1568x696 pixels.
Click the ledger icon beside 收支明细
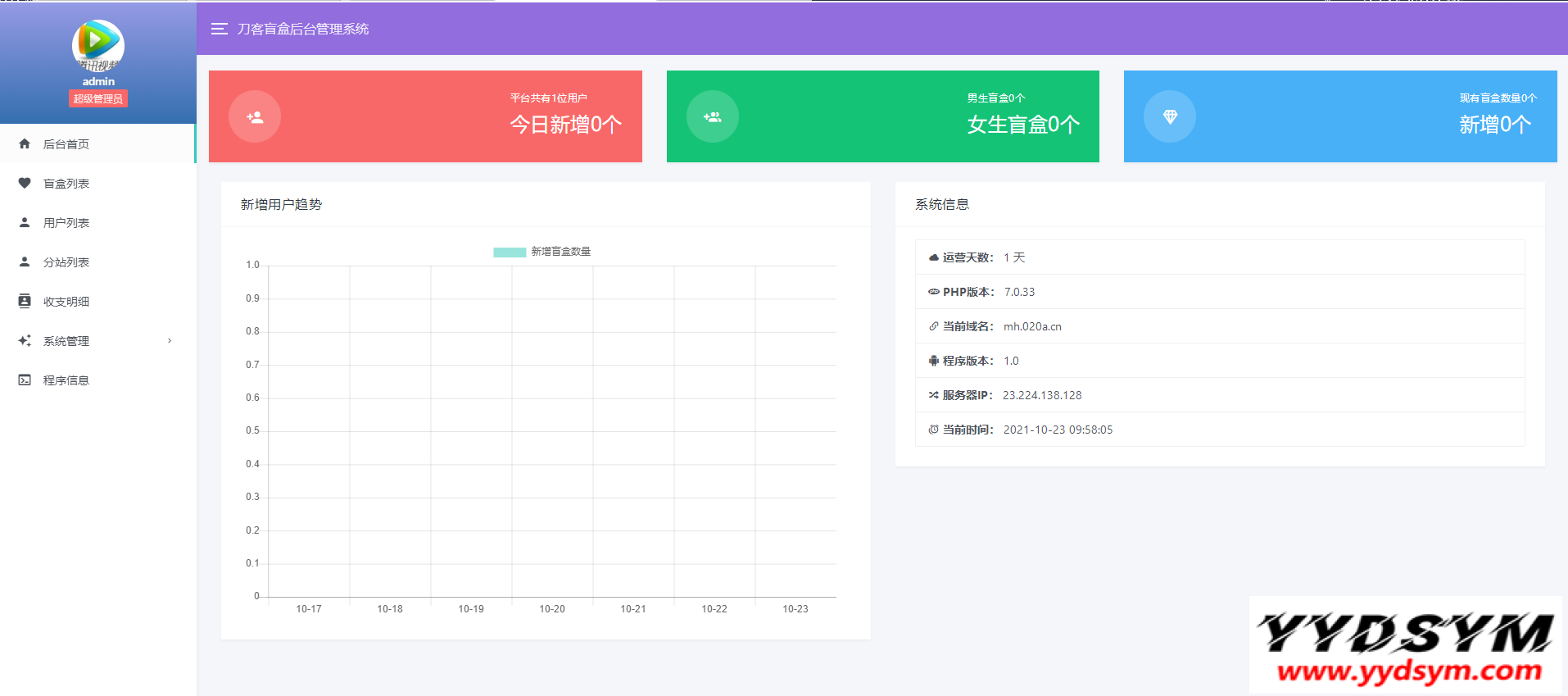click(25, 301)
